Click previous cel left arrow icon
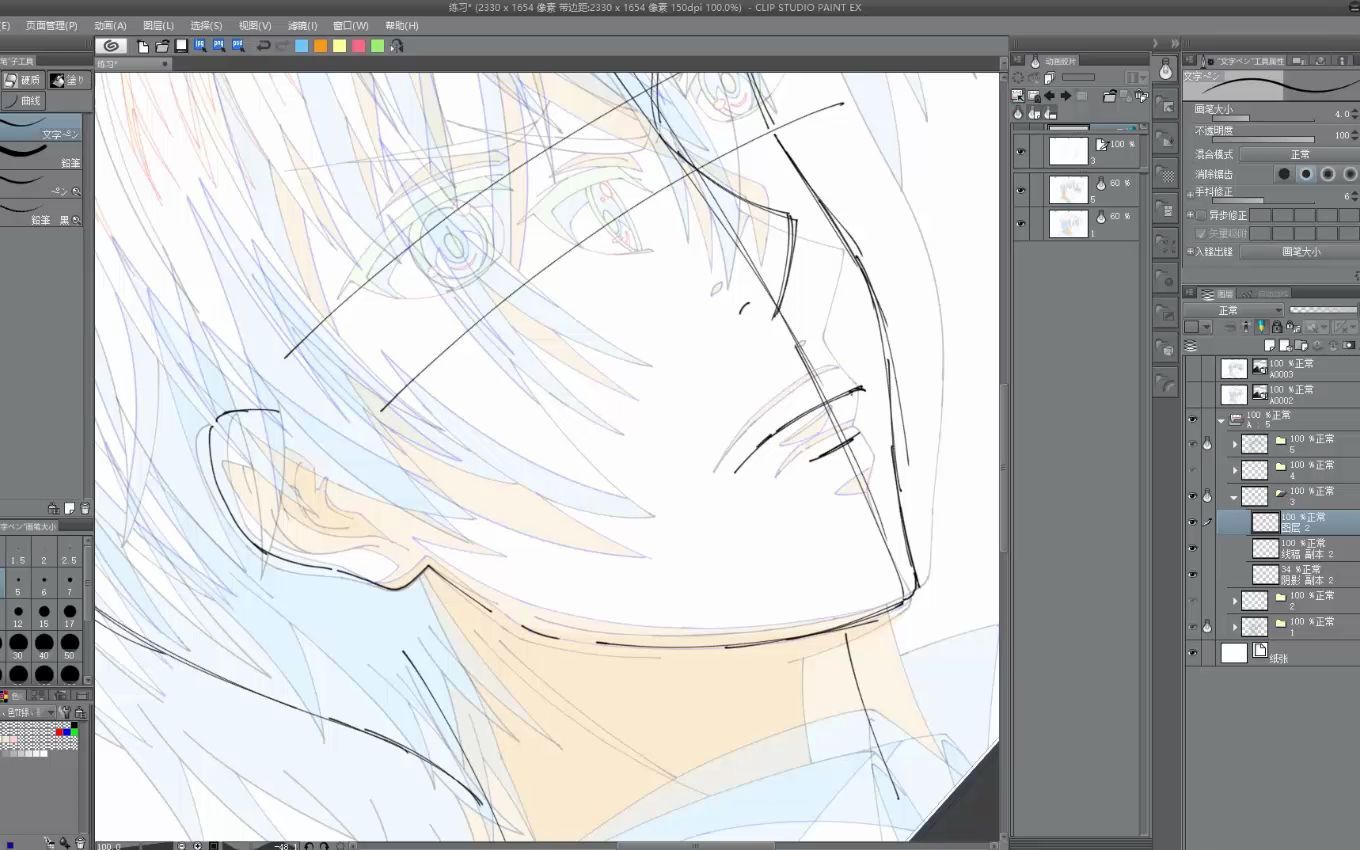1360x850 pixels. tap(1050, 96)
